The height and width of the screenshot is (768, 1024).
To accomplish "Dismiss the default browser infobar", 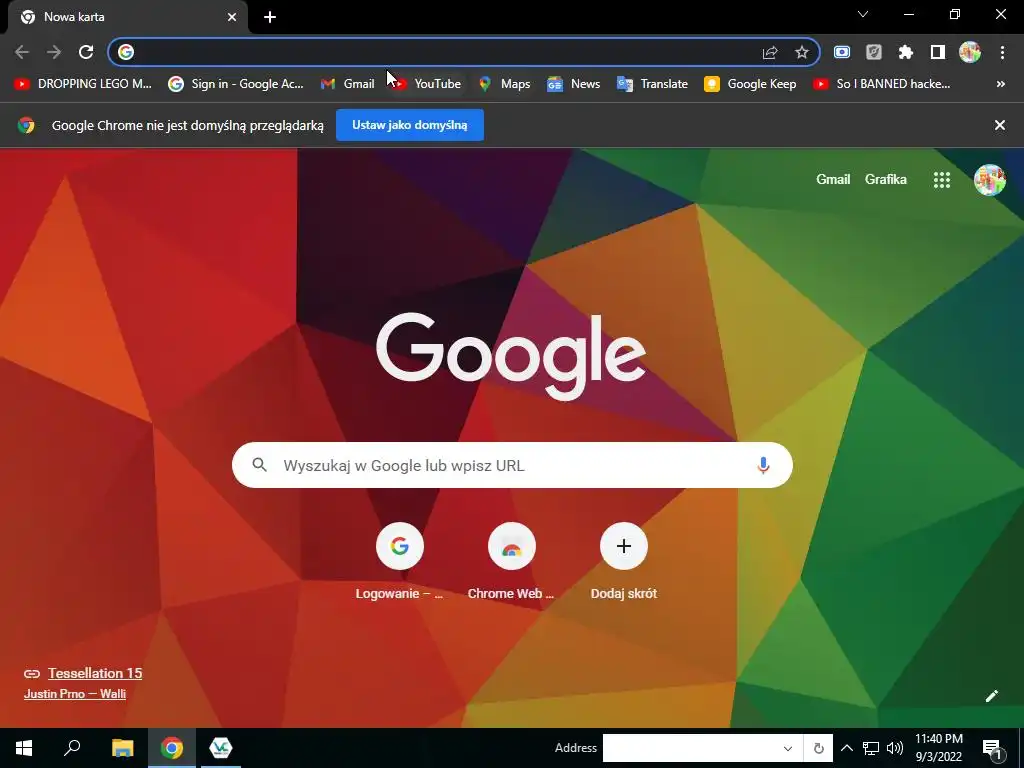I will pos(1000,125).
